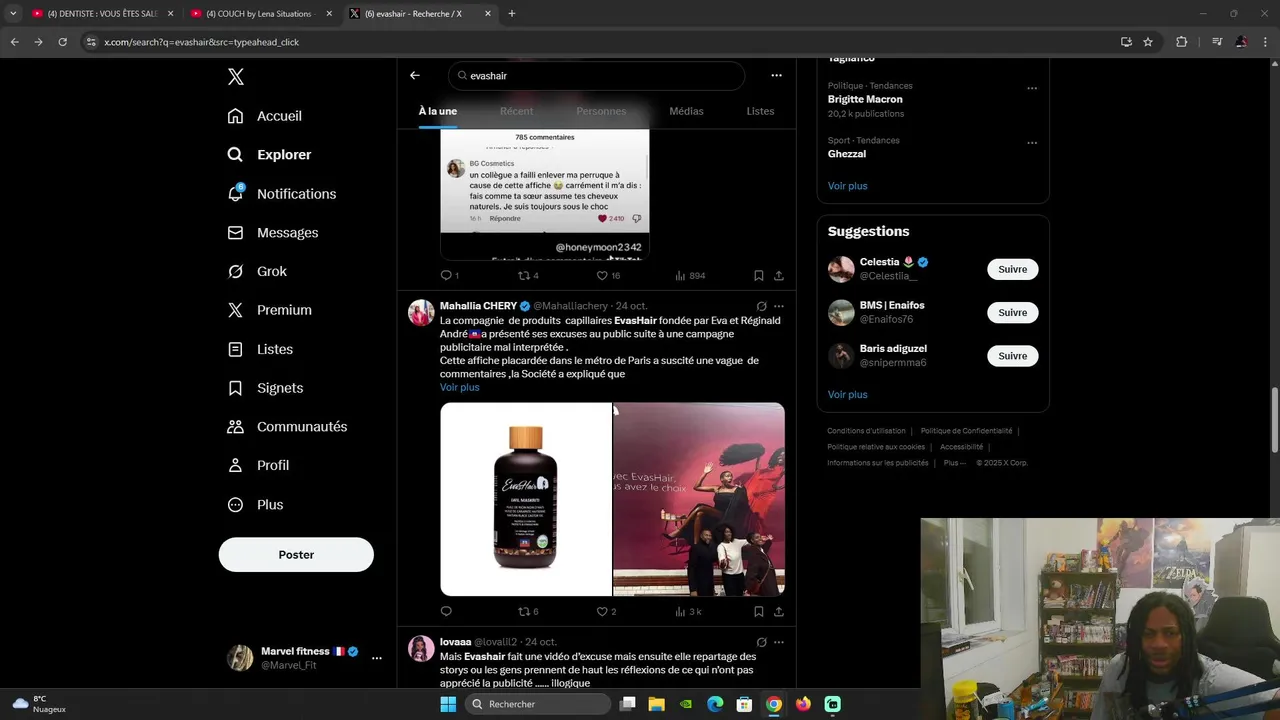1280x720 pixels.
Task: Open File Explorer from taskbar
Action: pos(656,704)
